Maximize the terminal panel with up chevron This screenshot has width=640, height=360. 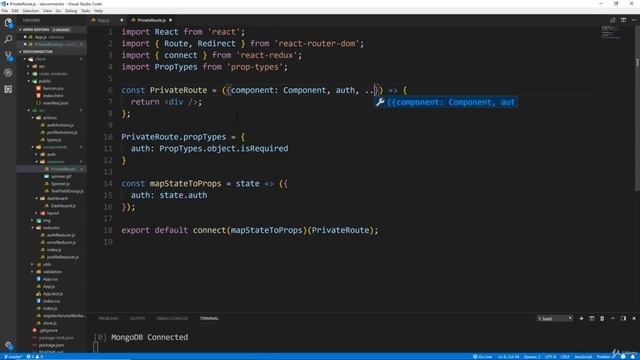pos(613,318)
